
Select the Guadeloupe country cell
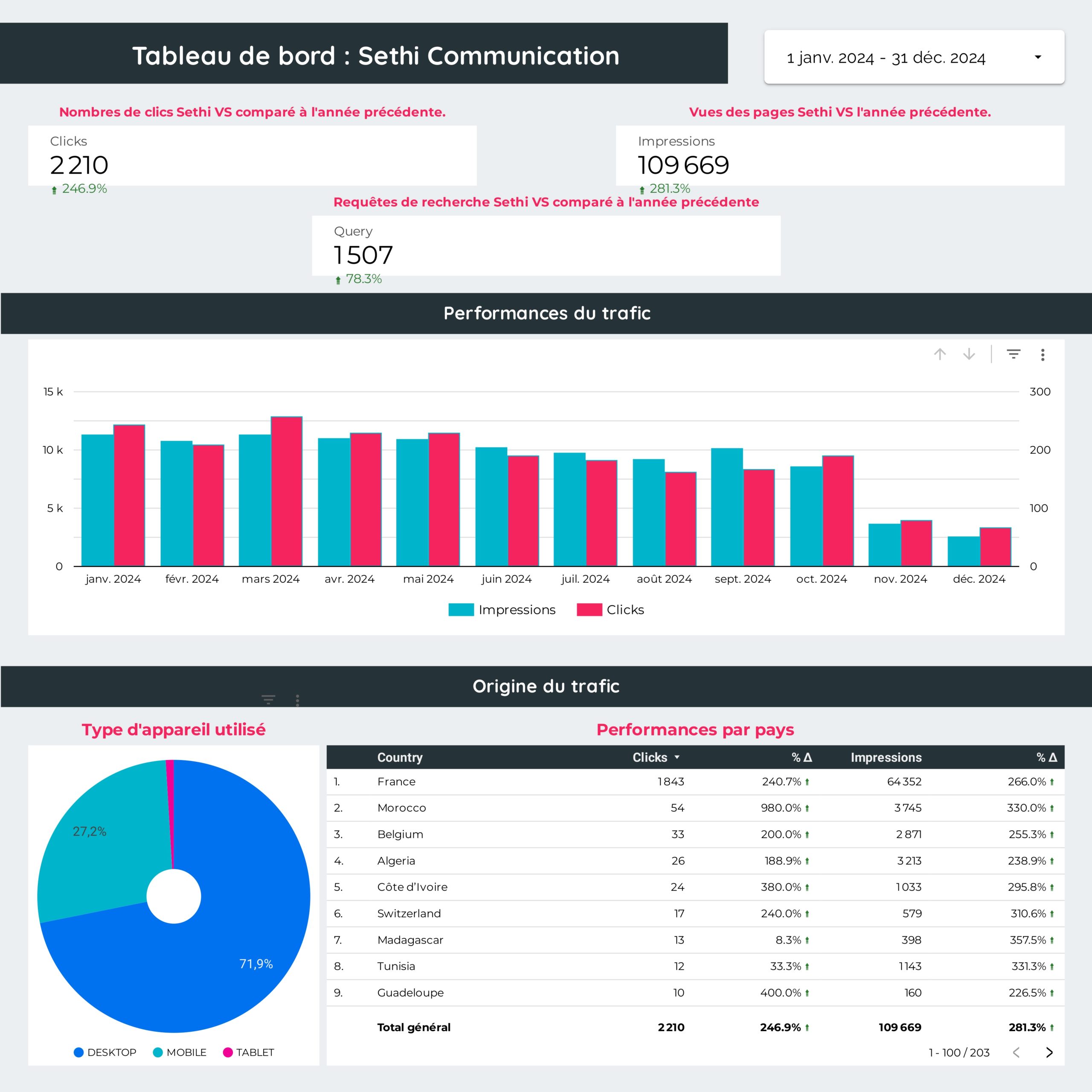click(410, 993)
